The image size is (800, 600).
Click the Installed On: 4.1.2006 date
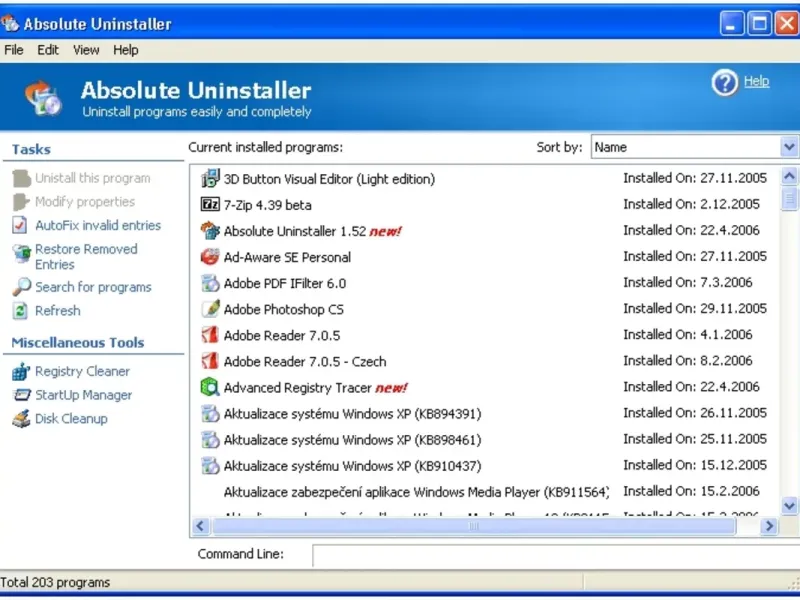[x=688, y=334]
